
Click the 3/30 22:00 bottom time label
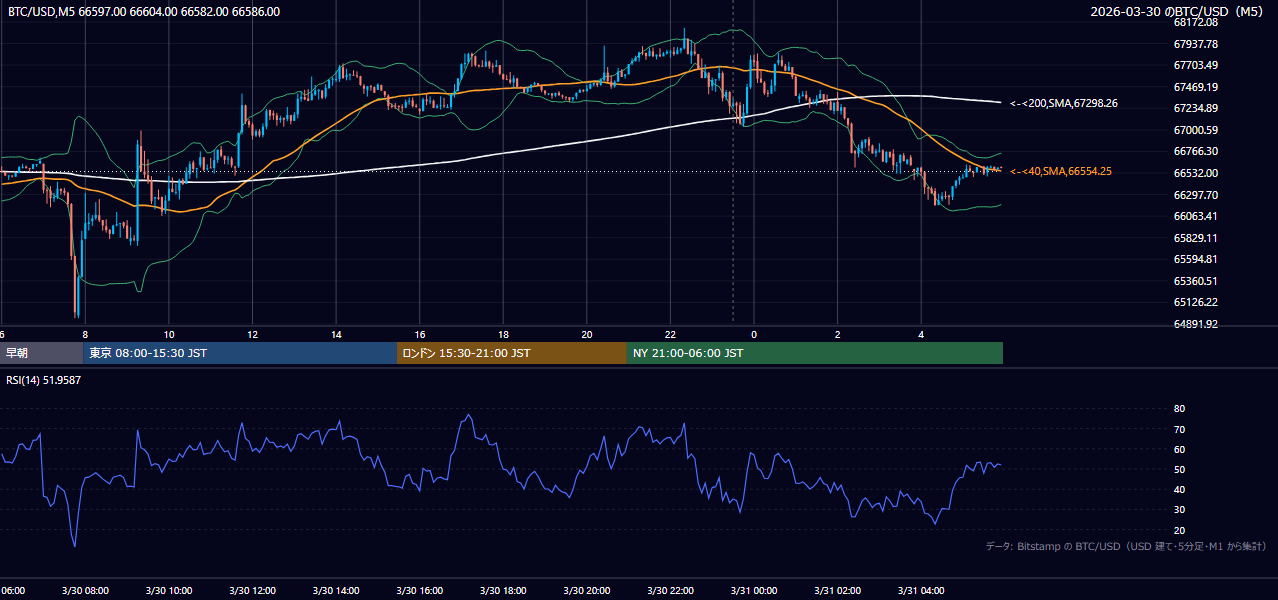[x=670, y=591]
